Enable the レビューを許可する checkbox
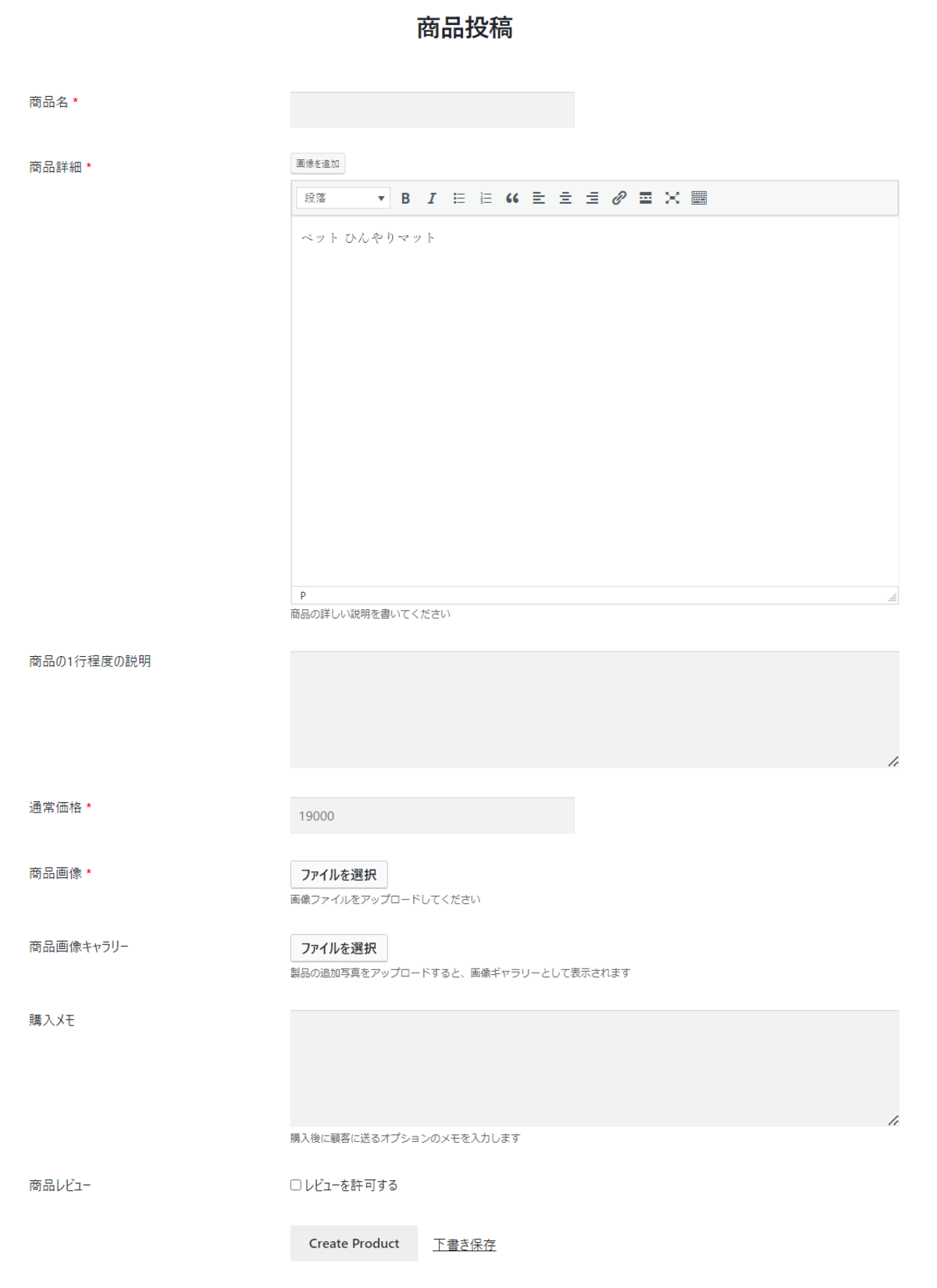Viewport: 937px width, 1288px height. pyautogui.click(x=296, y=1185)
